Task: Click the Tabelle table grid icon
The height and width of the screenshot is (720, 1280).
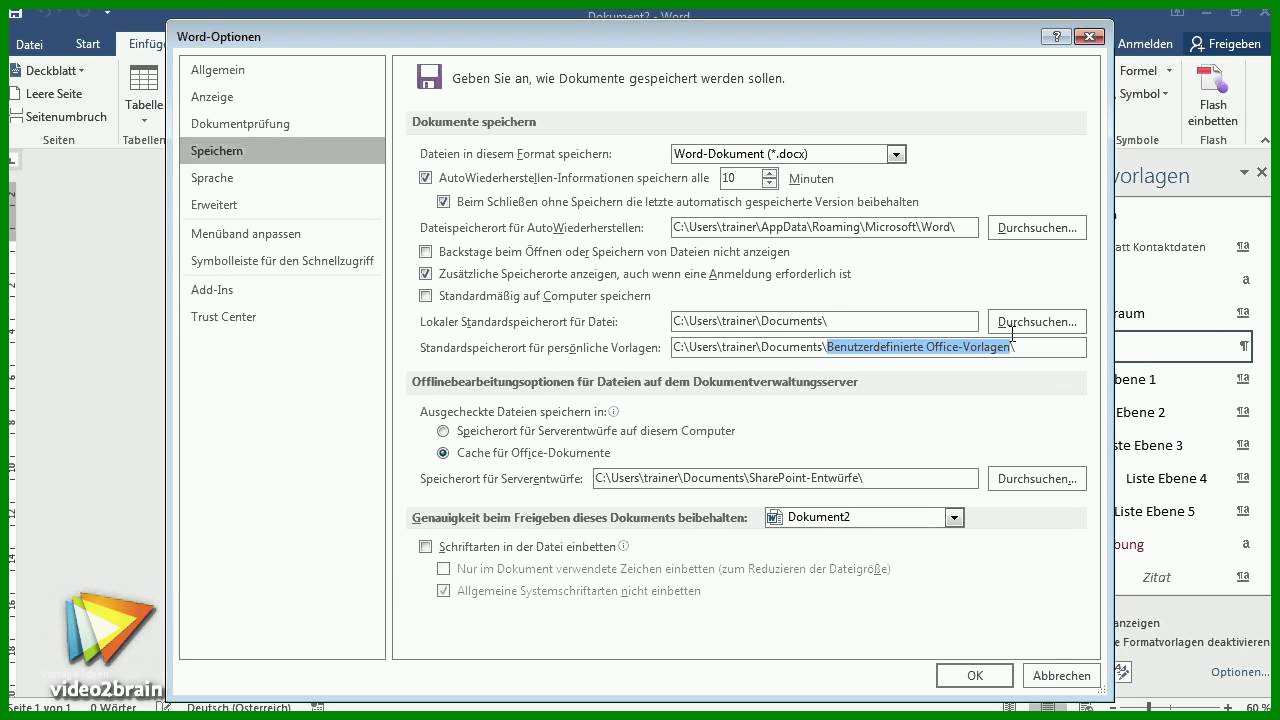Action: click(x=144, y=79)
